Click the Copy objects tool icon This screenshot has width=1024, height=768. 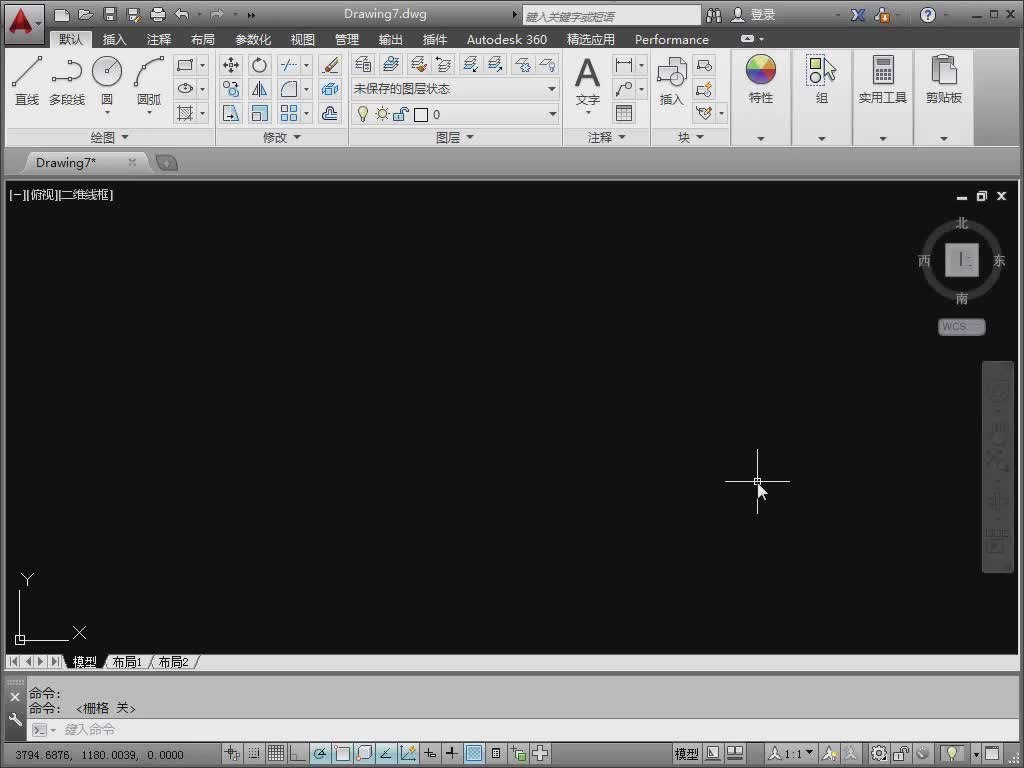pos(231,89)
